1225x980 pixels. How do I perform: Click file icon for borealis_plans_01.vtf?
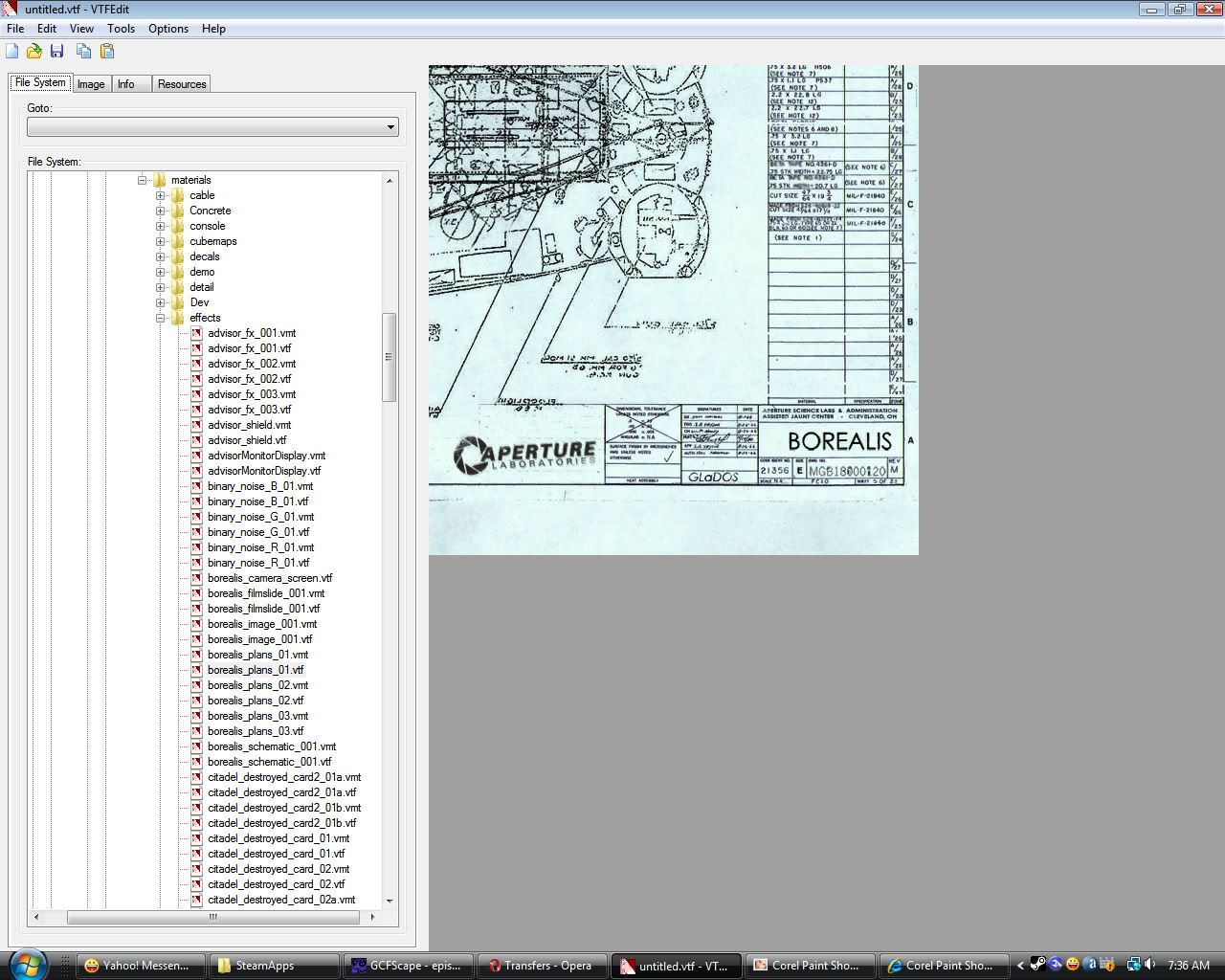pos(196,670)
